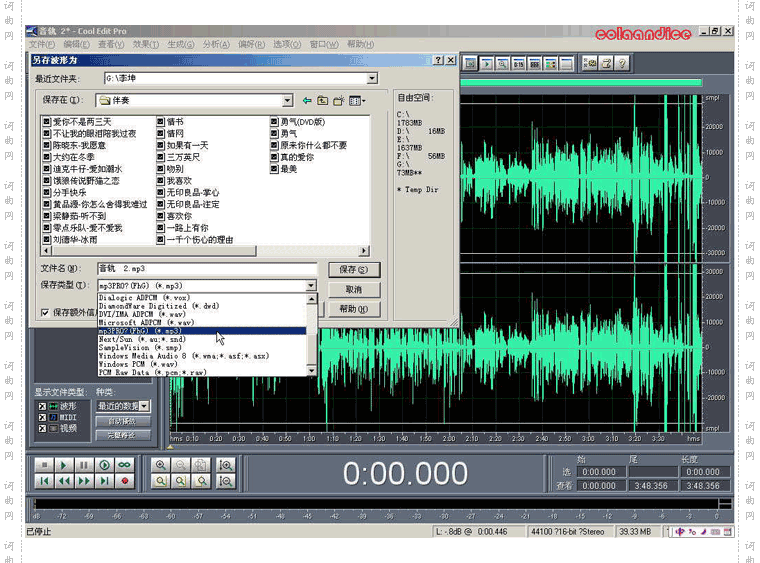Click the toolbar icon with green play arrow window

pos(487,64)
